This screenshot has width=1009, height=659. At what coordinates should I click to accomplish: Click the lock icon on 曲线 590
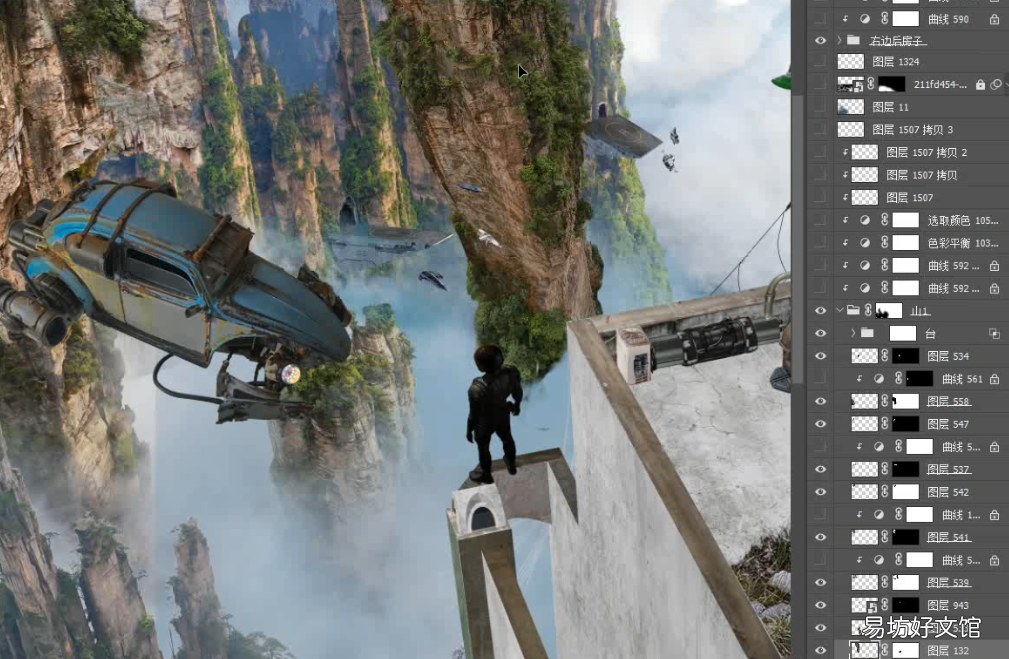994,19
